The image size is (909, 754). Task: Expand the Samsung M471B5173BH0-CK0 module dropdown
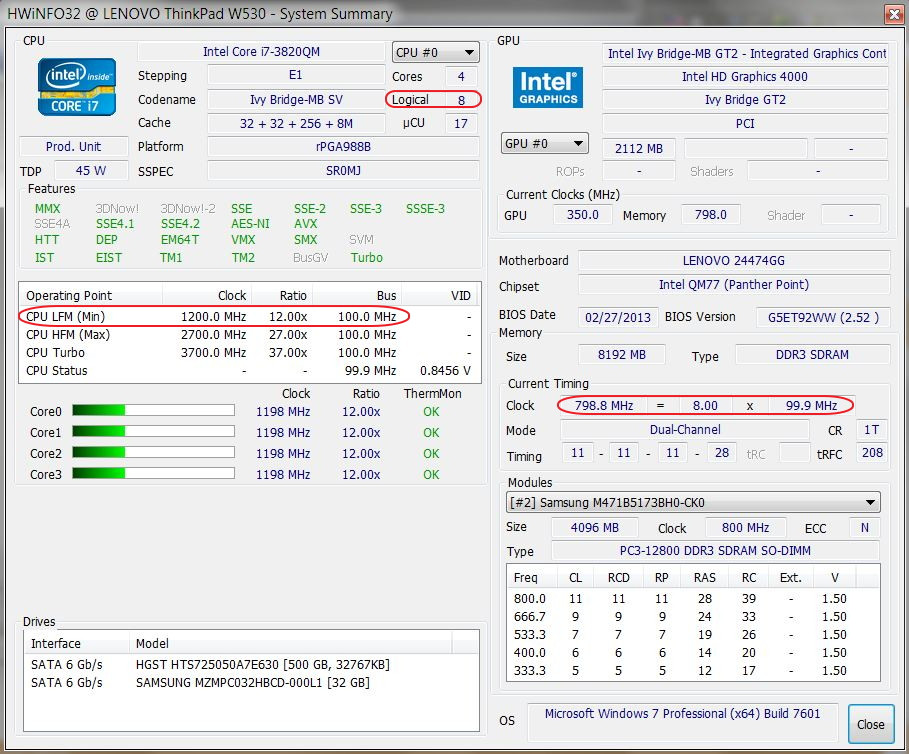693,502
